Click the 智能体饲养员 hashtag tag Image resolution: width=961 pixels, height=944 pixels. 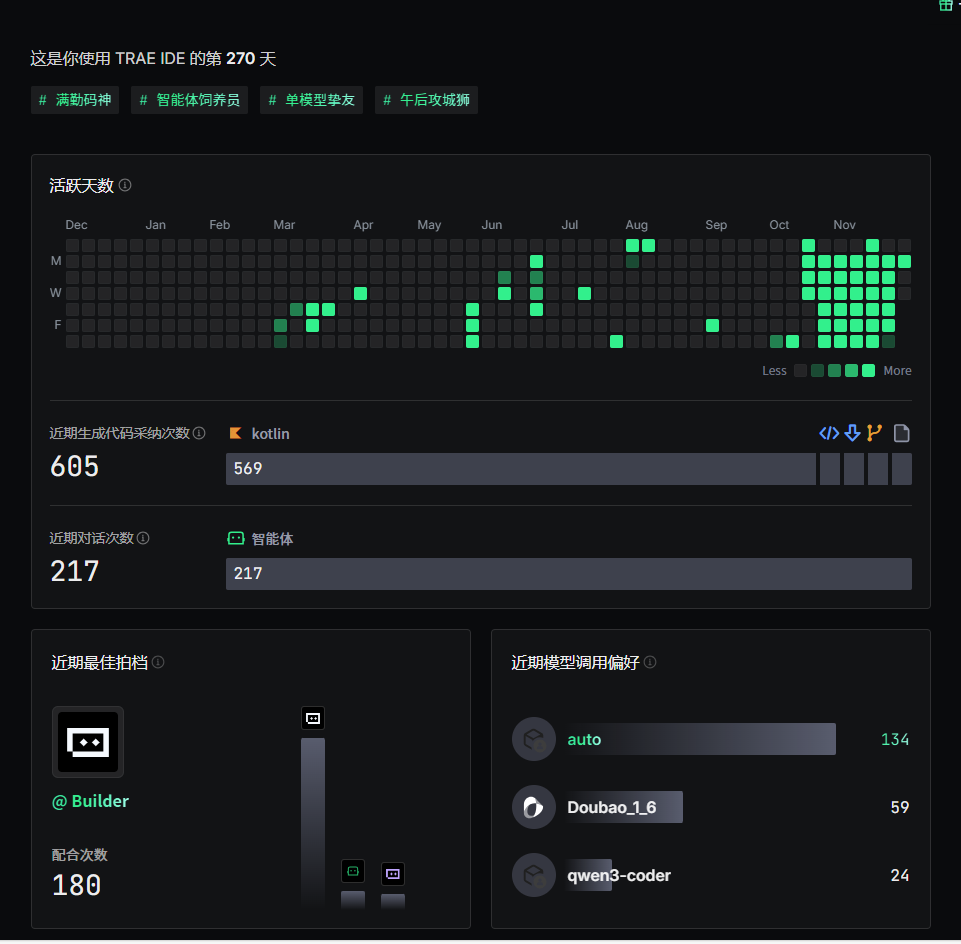(189, 100)
